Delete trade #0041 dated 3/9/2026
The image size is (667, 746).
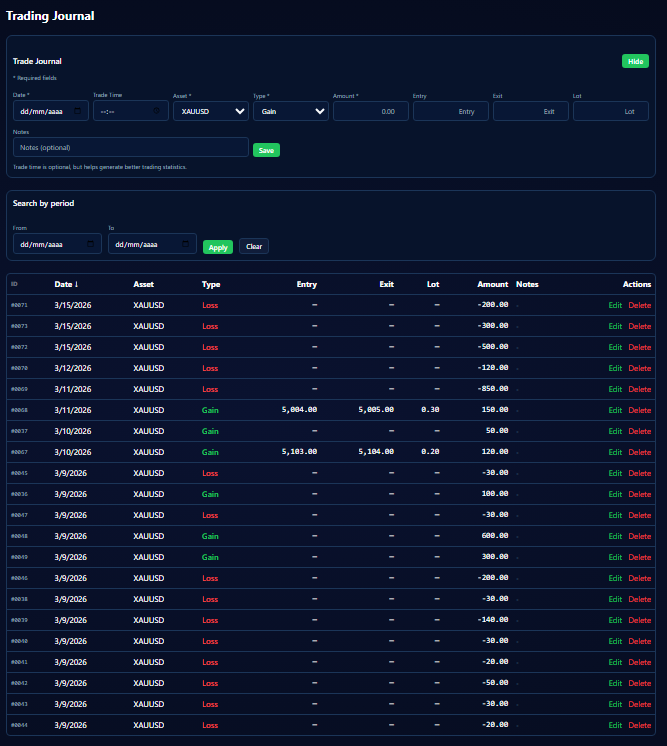[x=639, y=662]
